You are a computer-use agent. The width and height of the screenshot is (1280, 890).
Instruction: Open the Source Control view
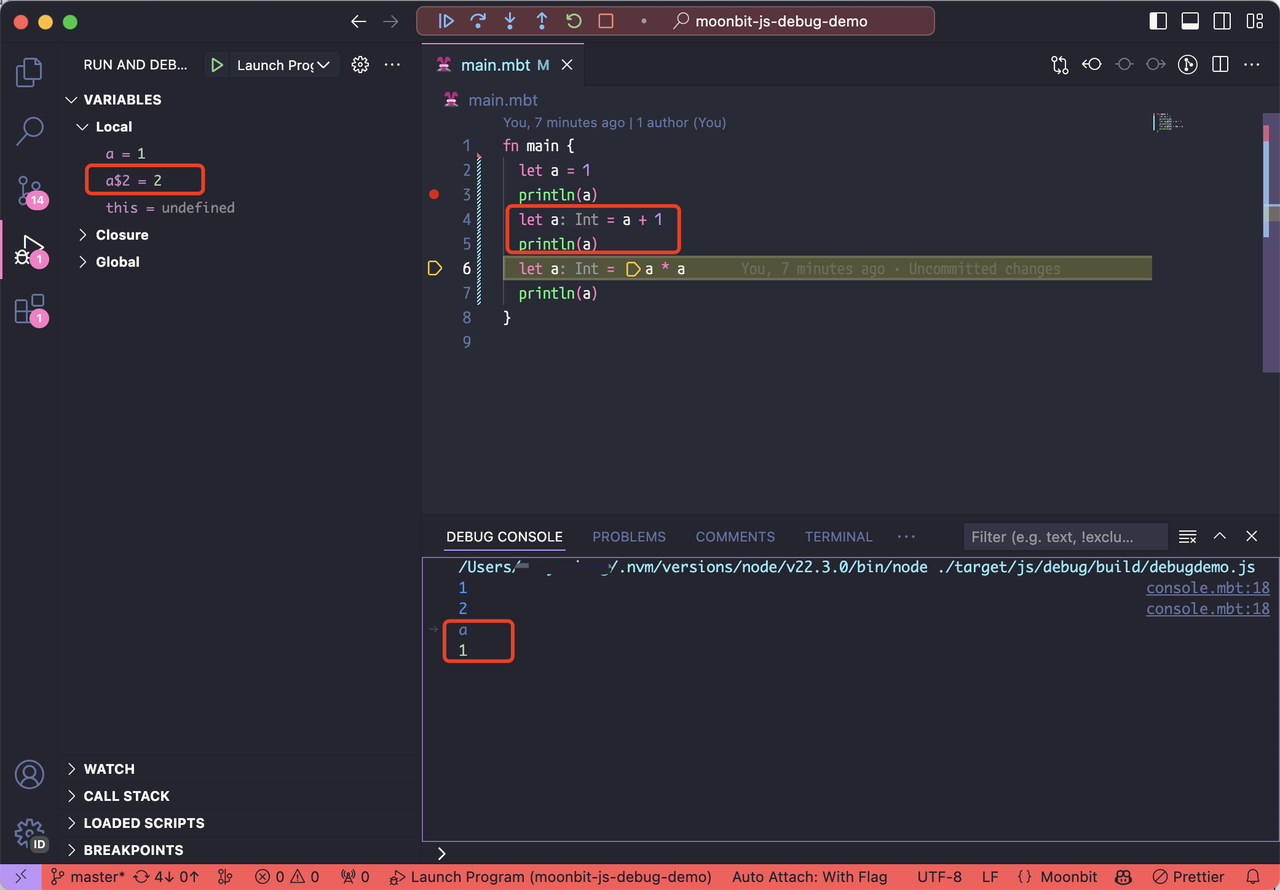click(30, 189)
